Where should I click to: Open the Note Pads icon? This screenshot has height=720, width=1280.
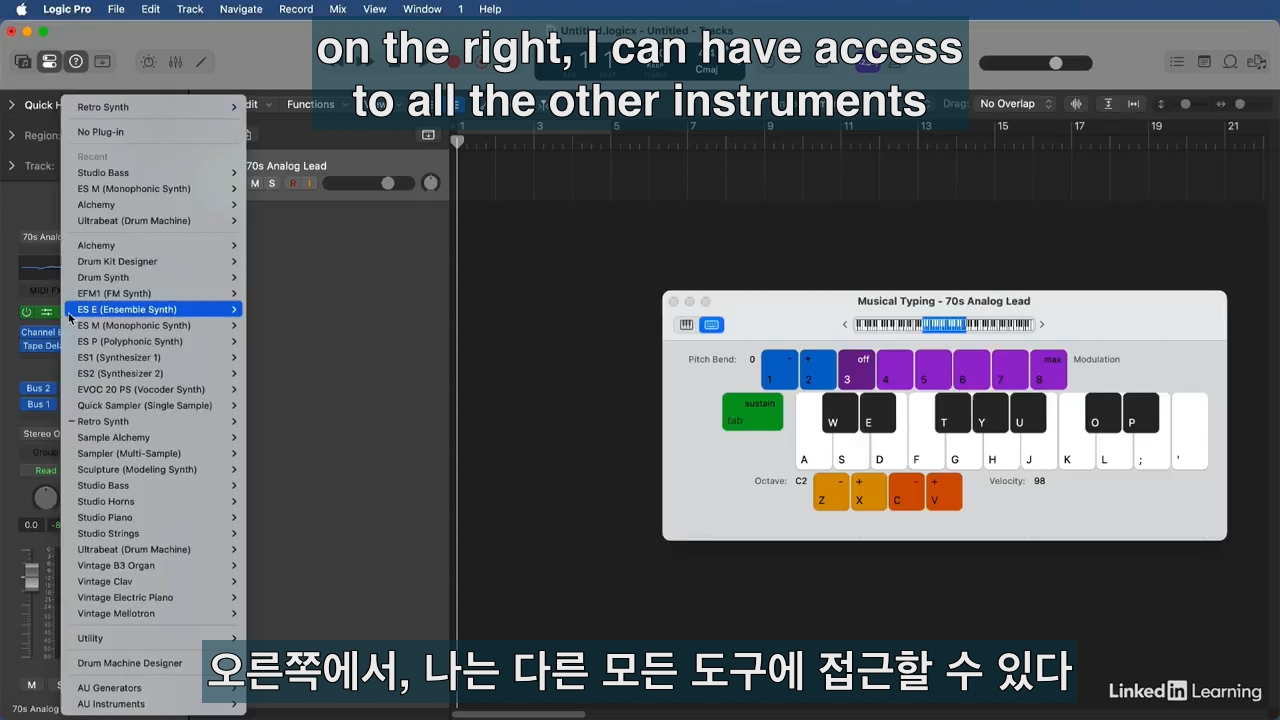pos(1204,62)
